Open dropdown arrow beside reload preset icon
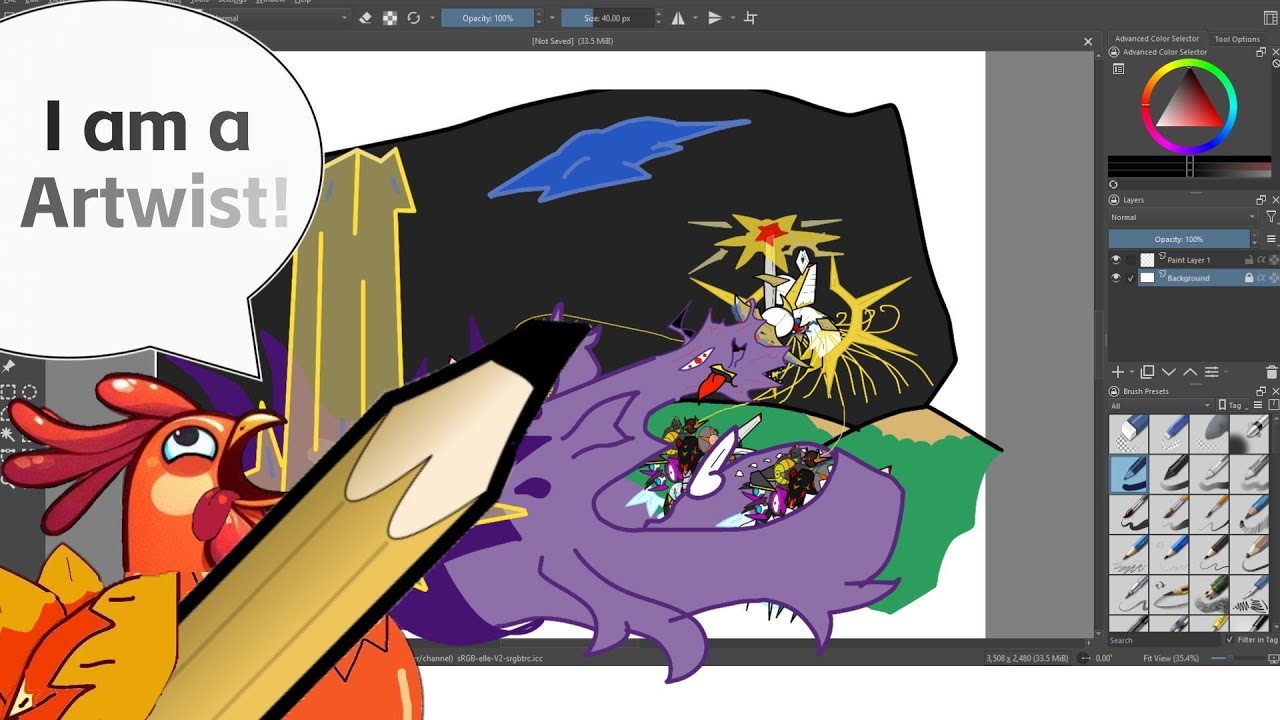1280x720 pixels. coord(430,18)
